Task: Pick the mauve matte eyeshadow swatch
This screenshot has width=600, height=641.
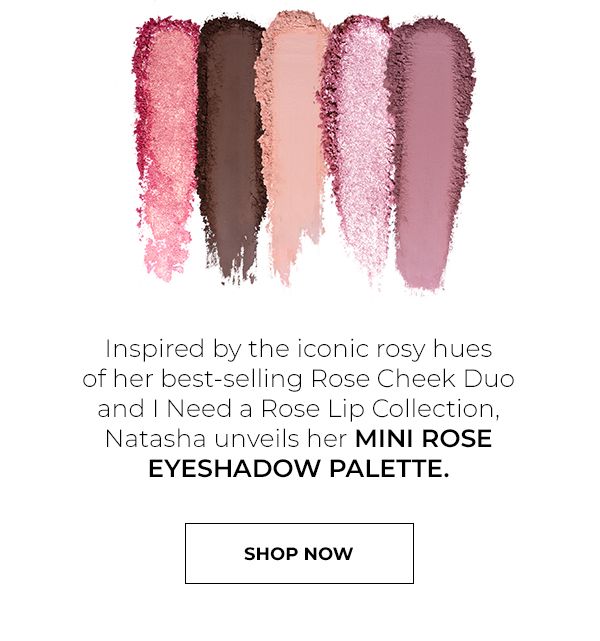Action: coord(429,155)
